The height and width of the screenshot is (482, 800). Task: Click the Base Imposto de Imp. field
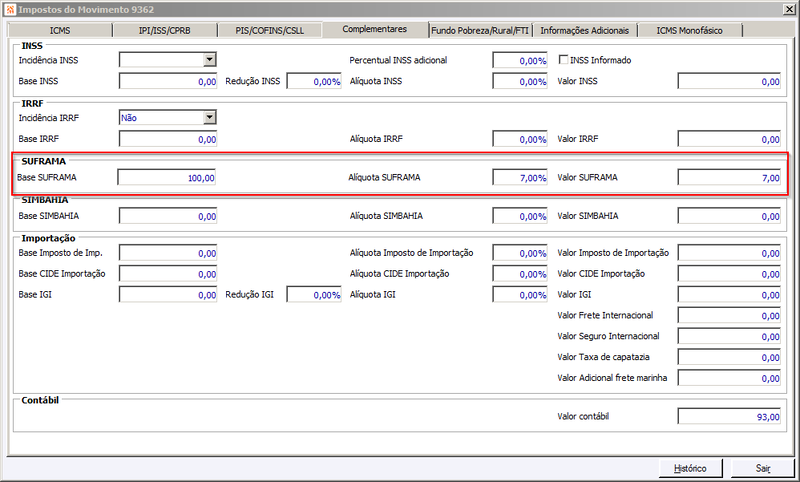168,252
